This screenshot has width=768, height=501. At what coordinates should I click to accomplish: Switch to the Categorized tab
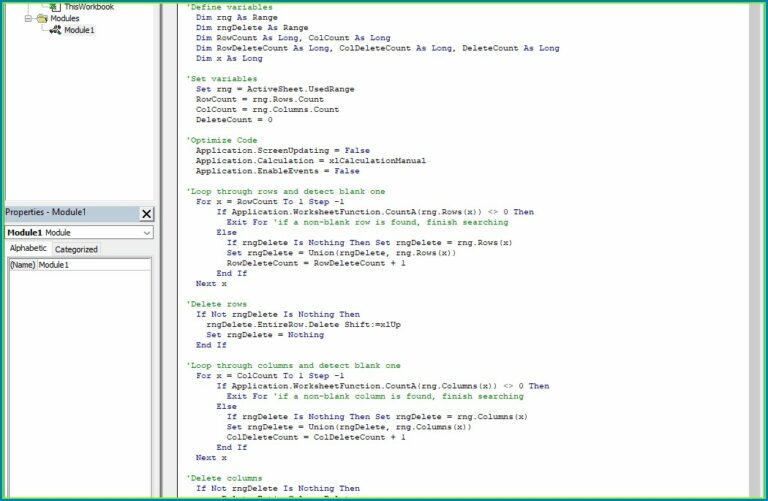point(76,249)
